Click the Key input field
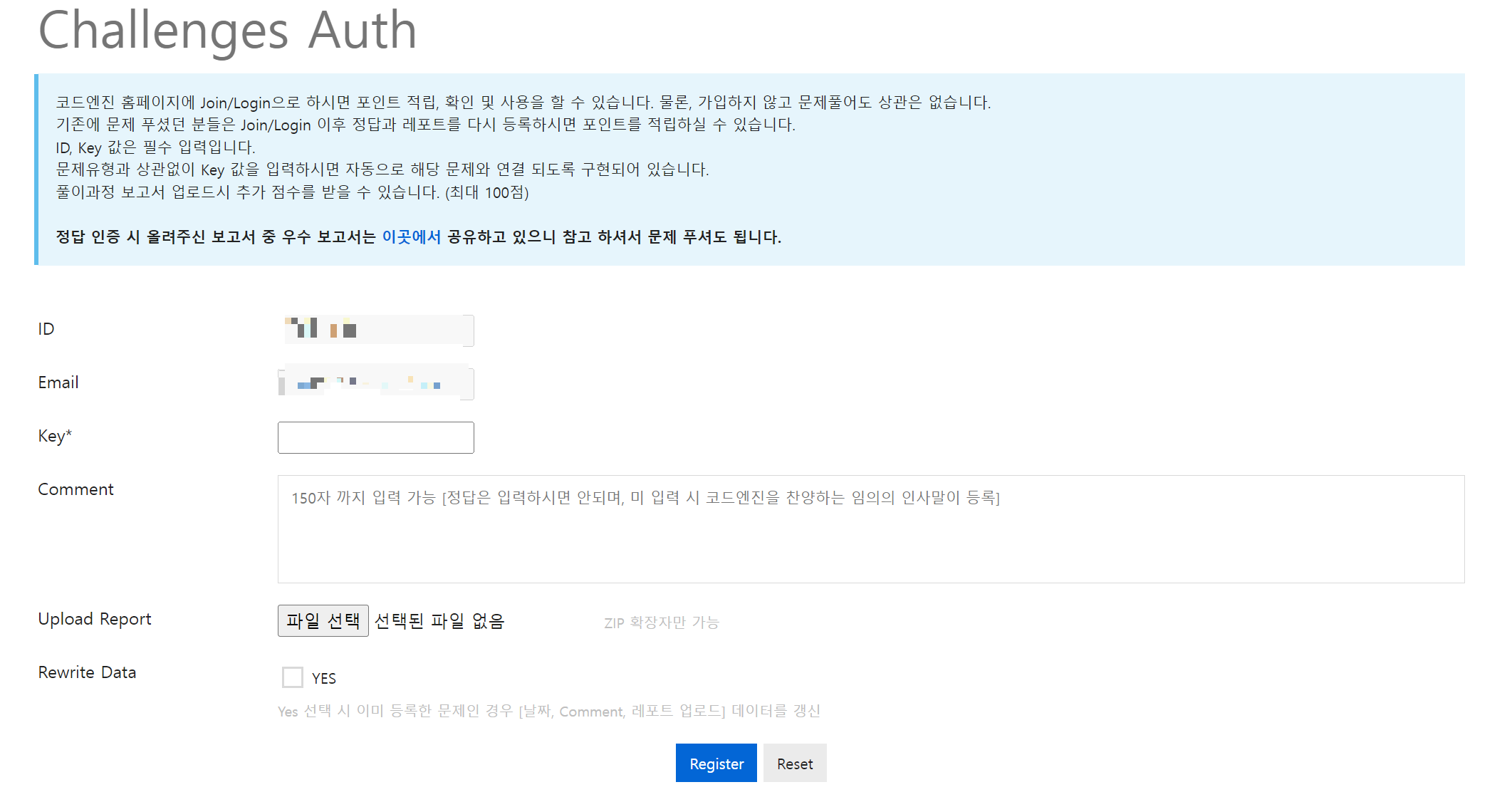The width and height of the screenshot is (1512, 797). [x=375, y=437]
